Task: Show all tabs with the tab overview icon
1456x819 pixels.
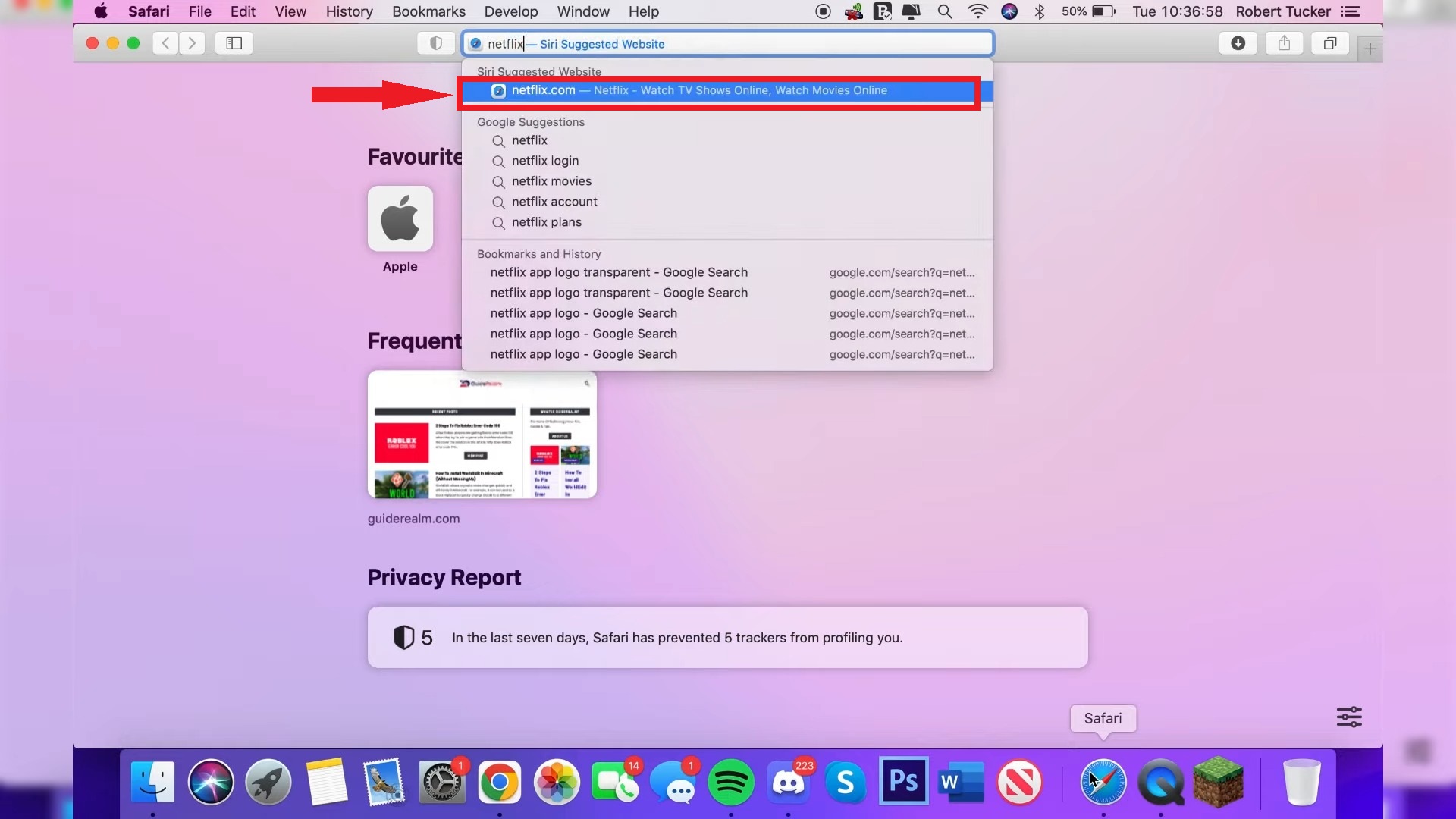Action: click(x=1330, y=43)
